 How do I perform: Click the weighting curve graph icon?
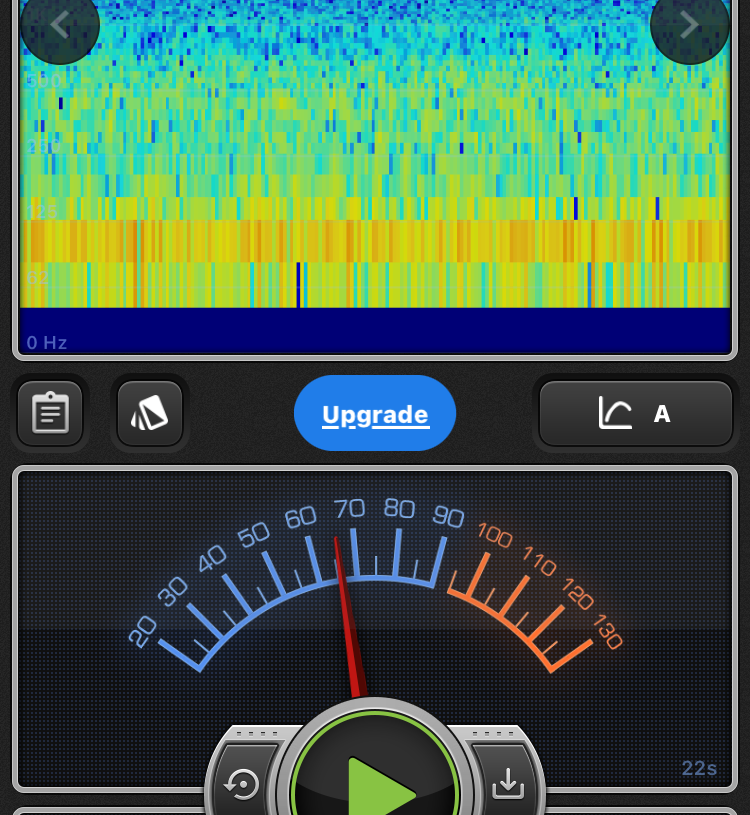click(x=615, y=413)
